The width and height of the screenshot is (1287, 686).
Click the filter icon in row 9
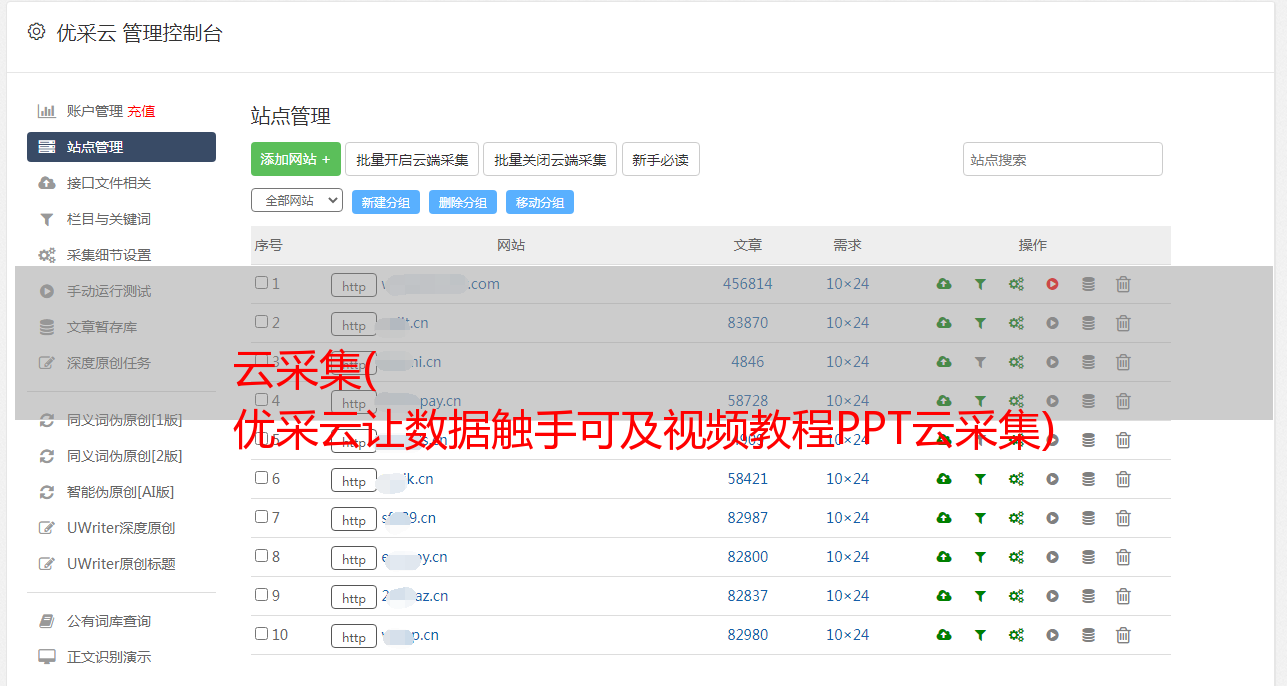tap(980, 596)
